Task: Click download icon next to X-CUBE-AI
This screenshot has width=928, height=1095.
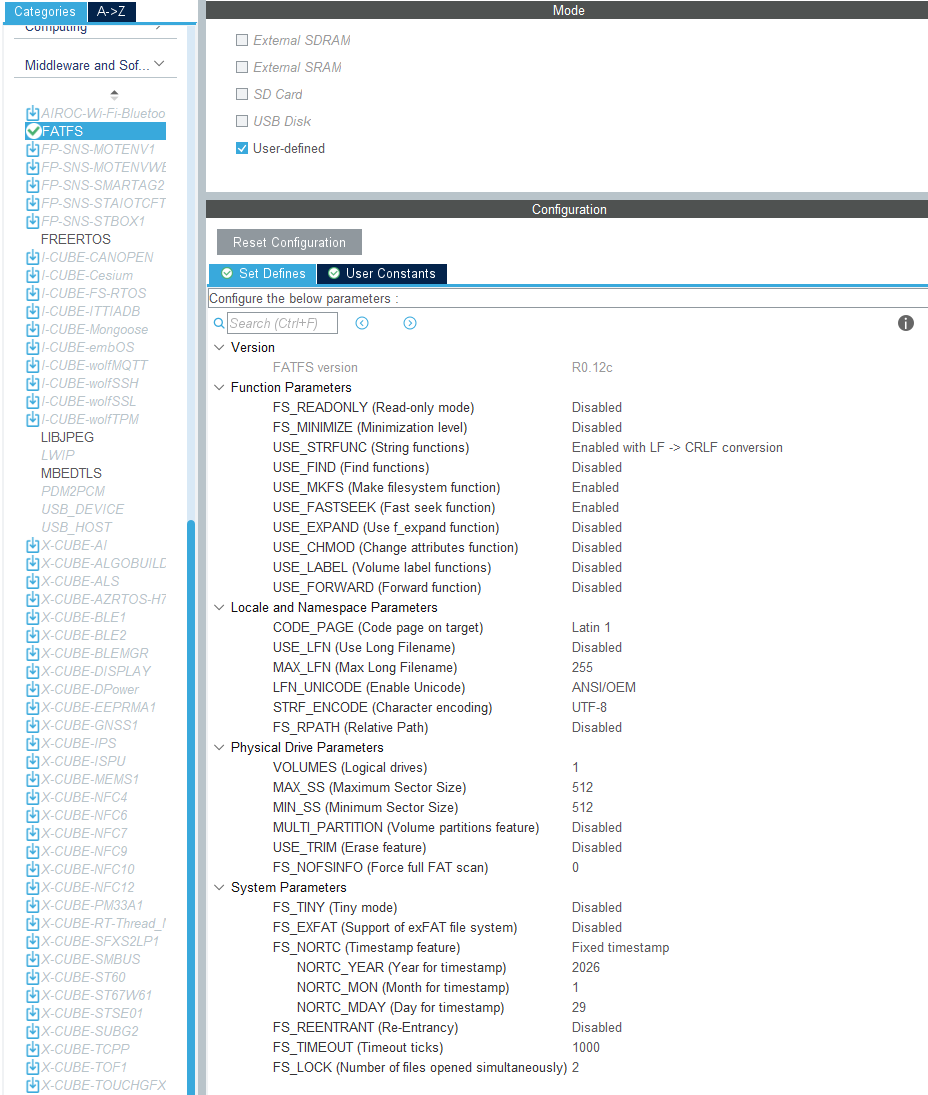Action: pos(32,545)
